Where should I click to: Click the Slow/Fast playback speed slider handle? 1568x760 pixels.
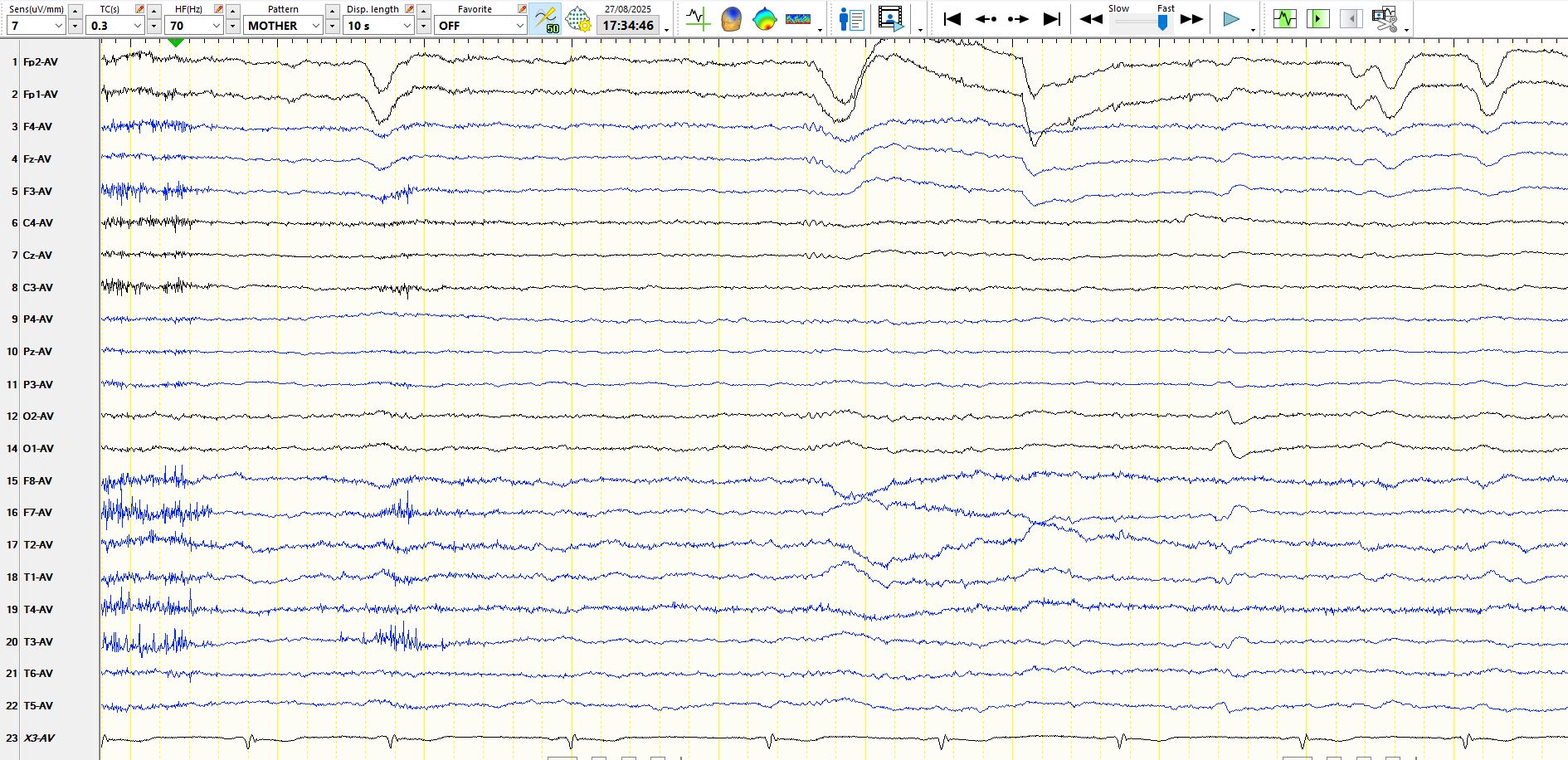1163,23
